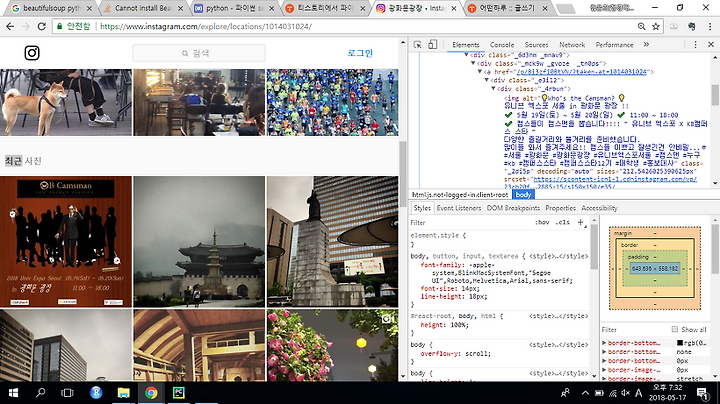The width and height of the screenshot is (720, 404).
Task: Select the Elements tab
Action: 466,45
